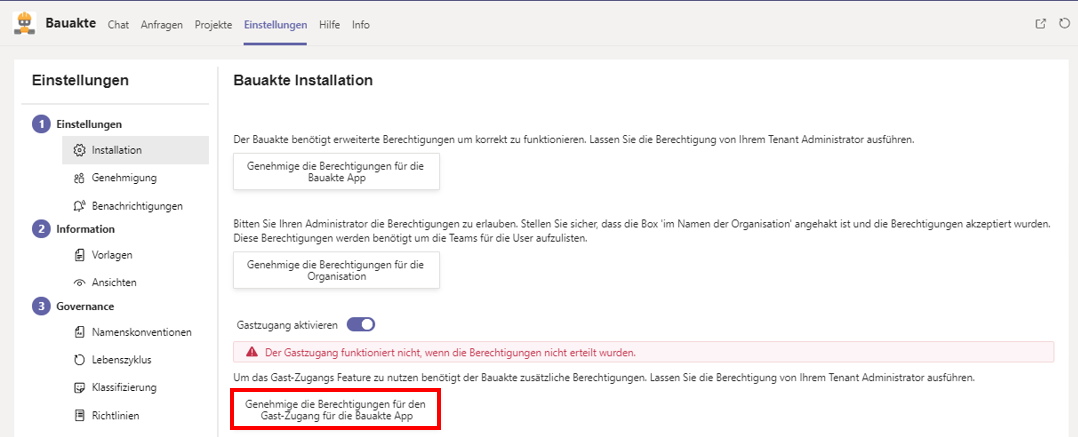Click the step 2 Information section header
1078x437 pixels.
(x=74, y=229)
